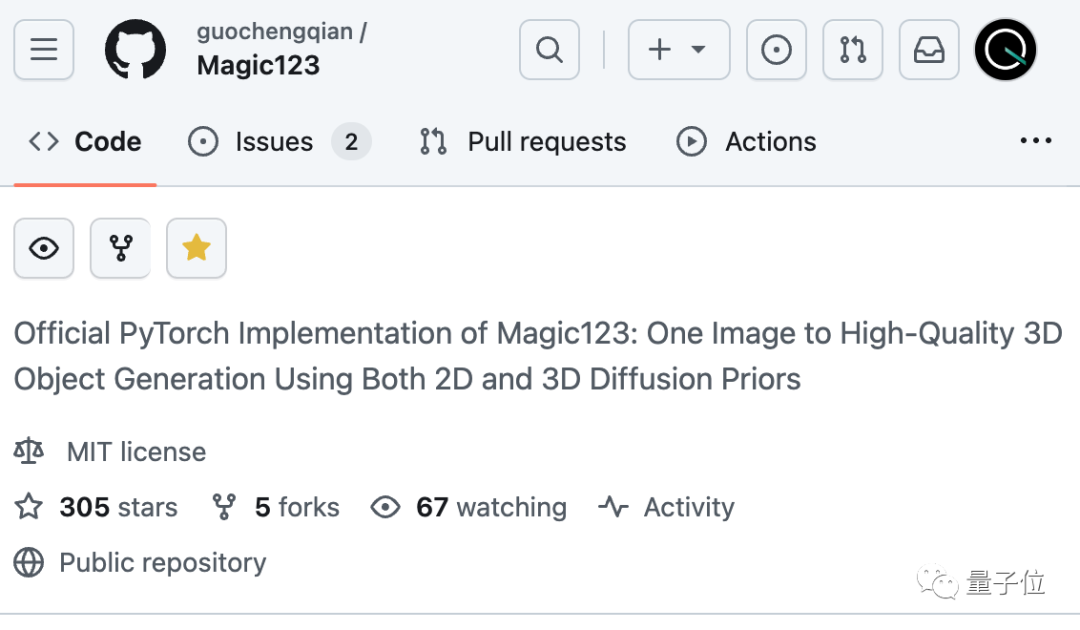The height and width of the screenshot is (630, 1080).
Task: Open the search button
Action: click(x=549, y=49)
